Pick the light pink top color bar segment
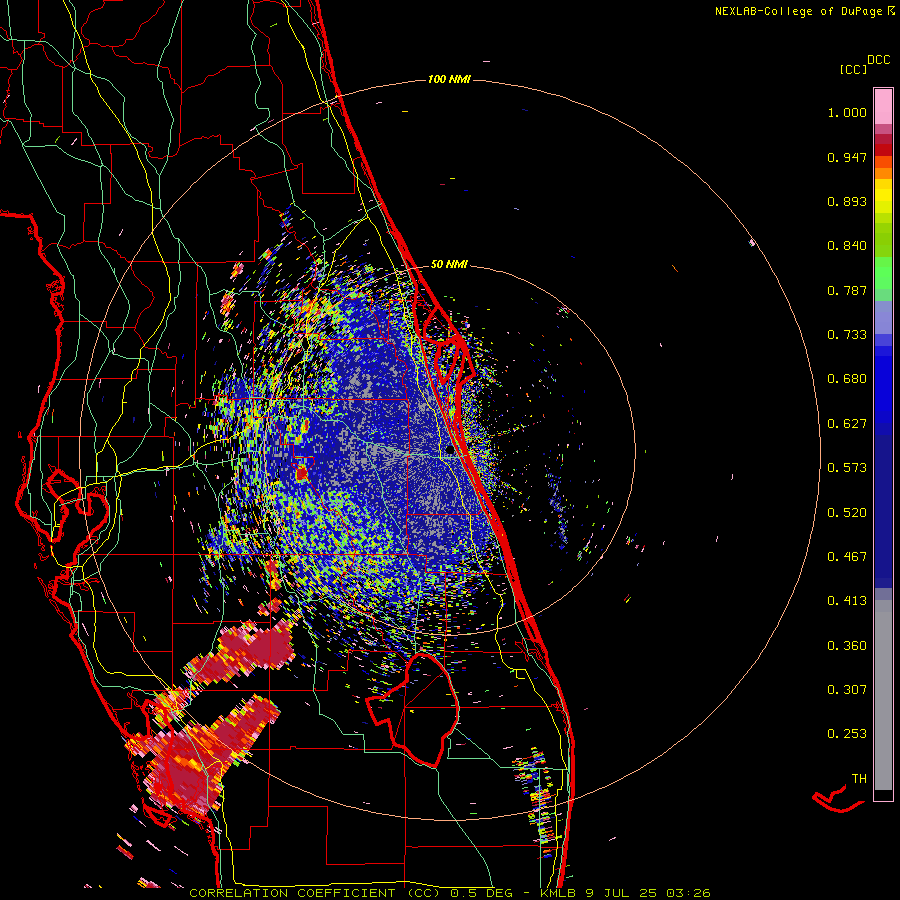 [x=883, y=107]
